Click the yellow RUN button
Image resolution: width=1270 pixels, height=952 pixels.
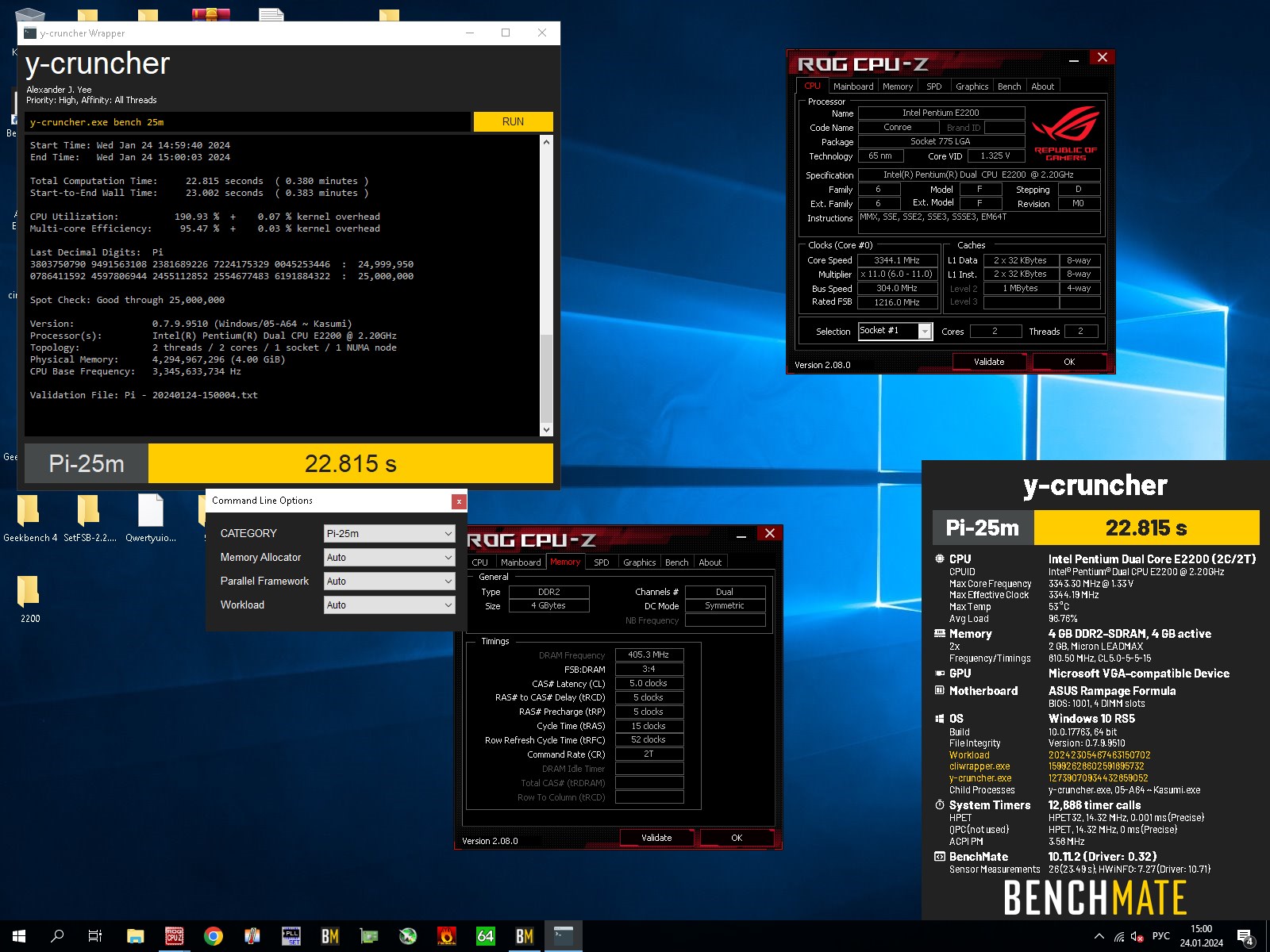pos(513,121)
